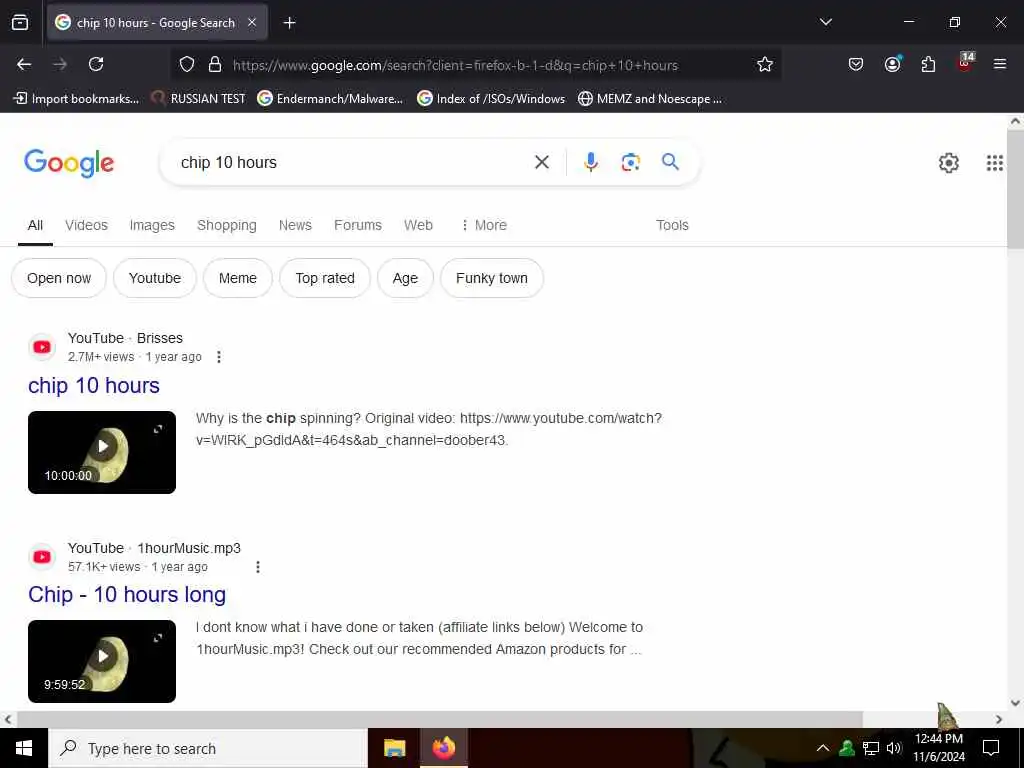Show hidden tray icons chevron
This screenshot has width=1024, height=768.
(823, 748)
